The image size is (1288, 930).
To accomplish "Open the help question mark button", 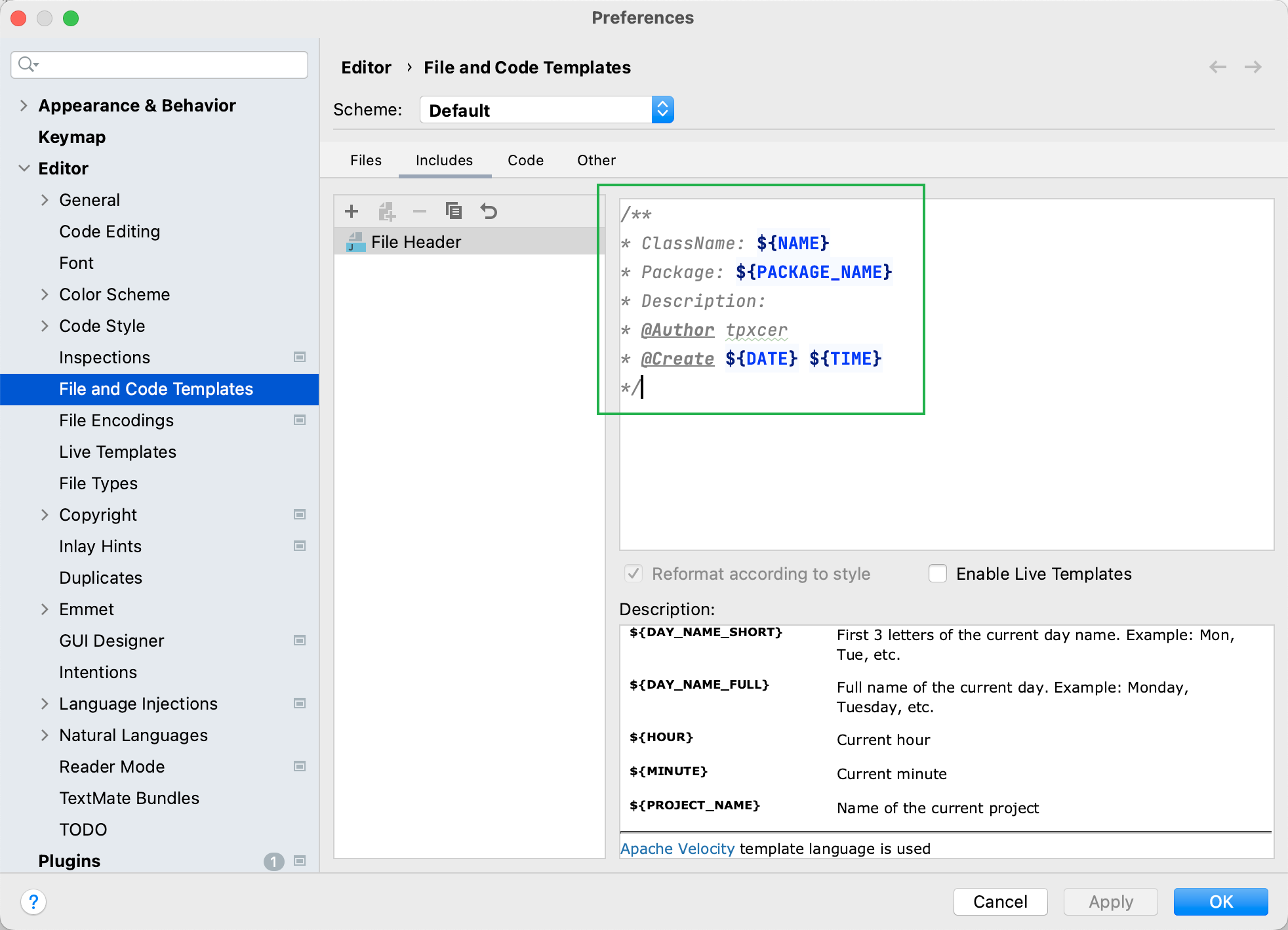I will (33, 902).
